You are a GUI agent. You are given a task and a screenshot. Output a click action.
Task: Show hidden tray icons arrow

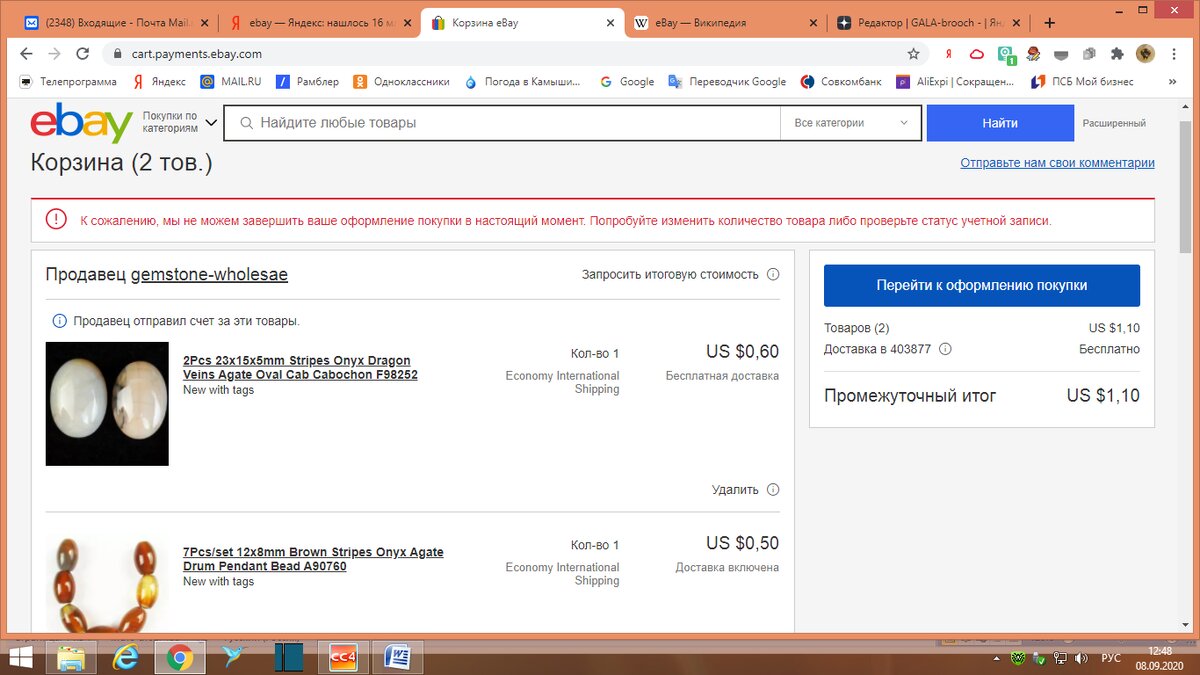coord(995,658)
